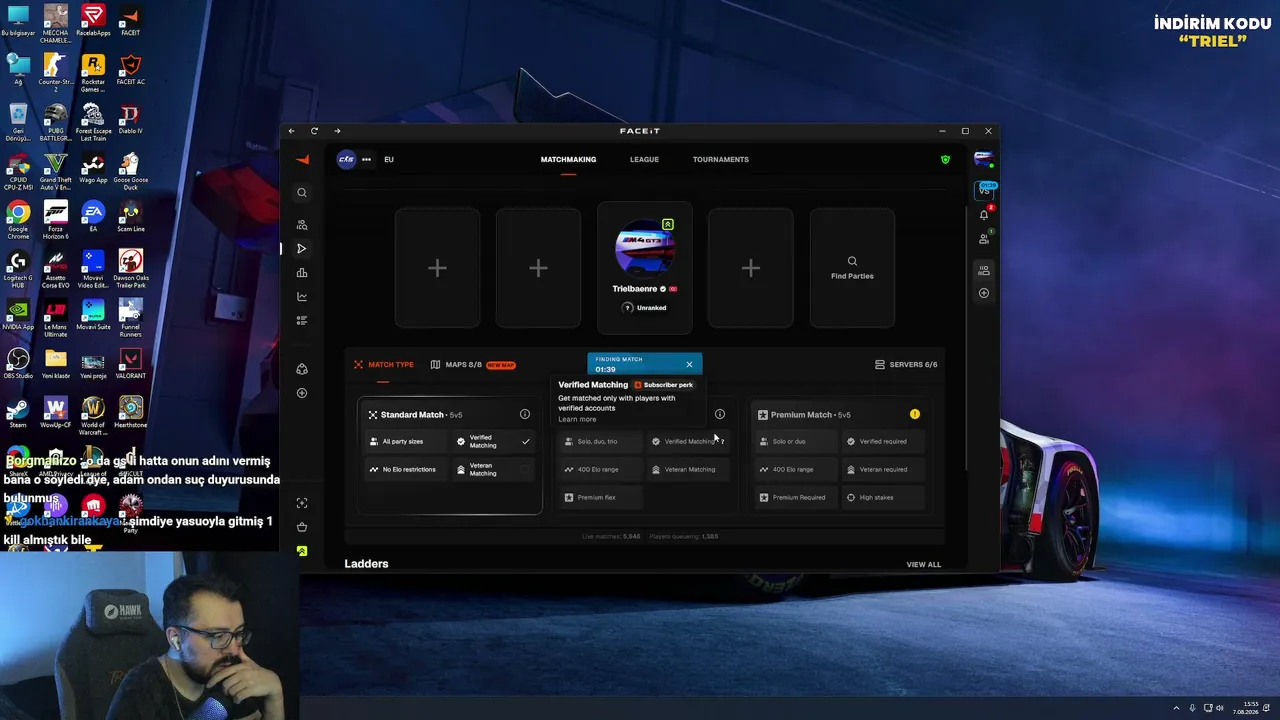Cancel the Finding Match search
Screen dimensions: 1280x720
coord(689,365)
